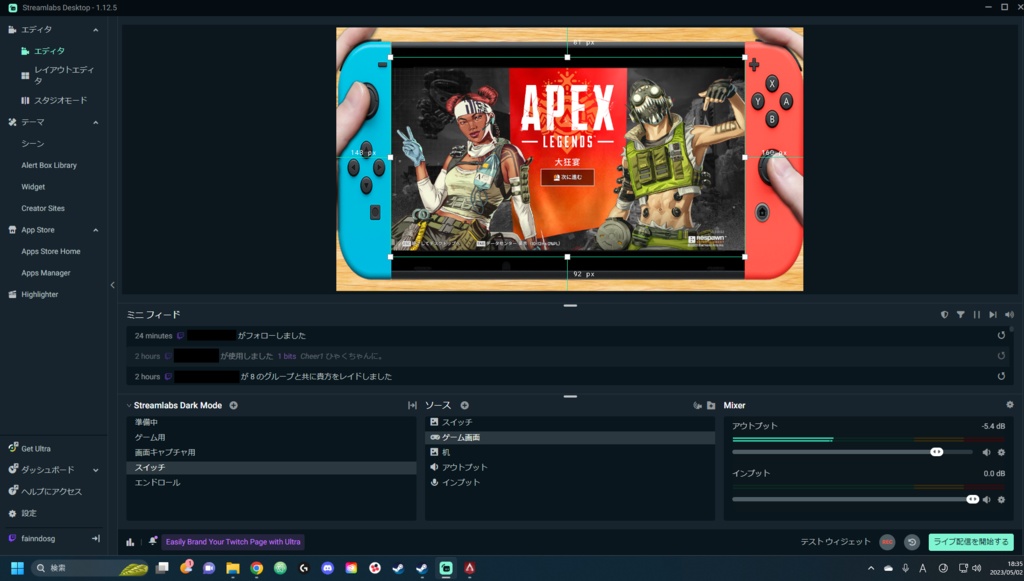Toggle the mini feed shield moderation icon

pyautogui.click(x=944, y=315)
